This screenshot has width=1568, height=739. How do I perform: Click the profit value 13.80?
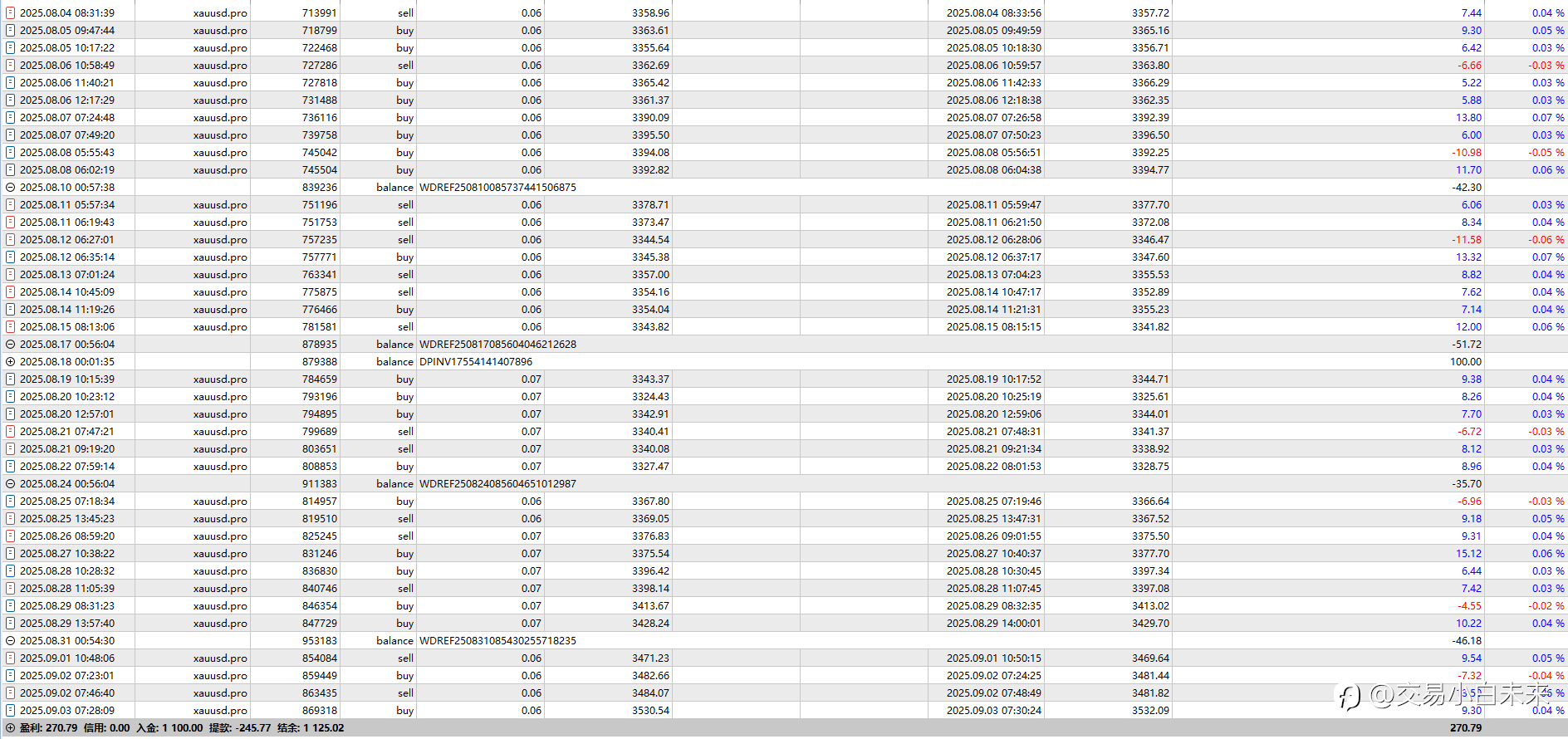coord(1468,117)
